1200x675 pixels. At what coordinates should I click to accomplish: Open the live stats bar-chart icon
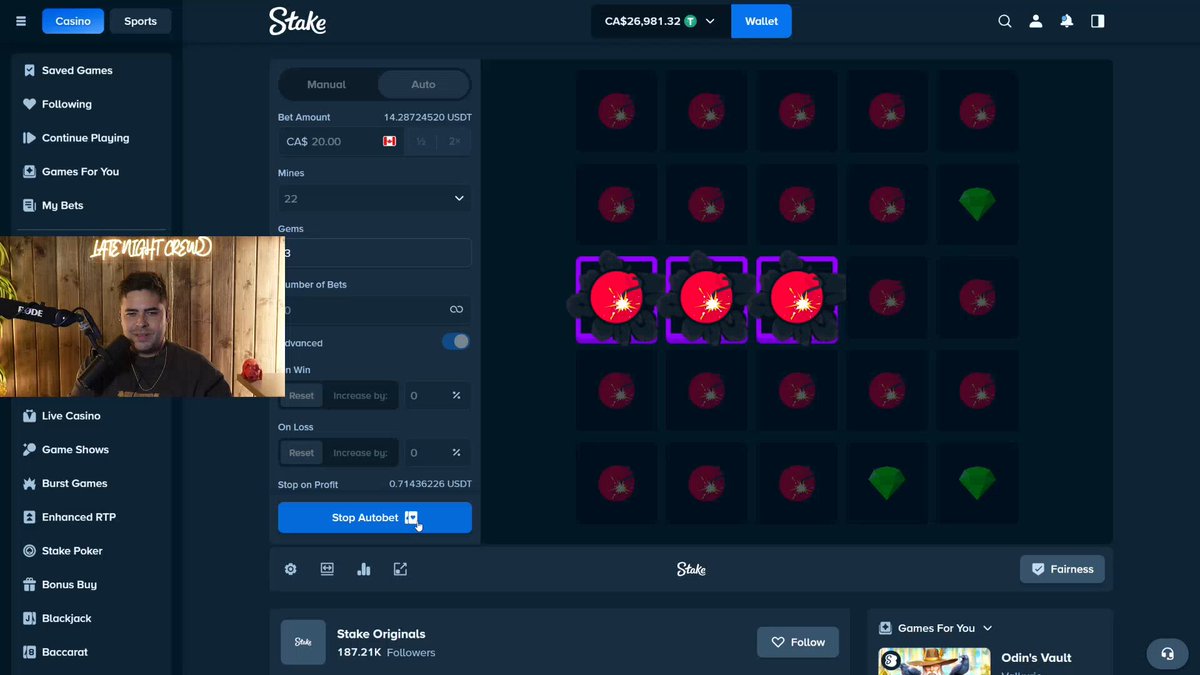point(364,569)
